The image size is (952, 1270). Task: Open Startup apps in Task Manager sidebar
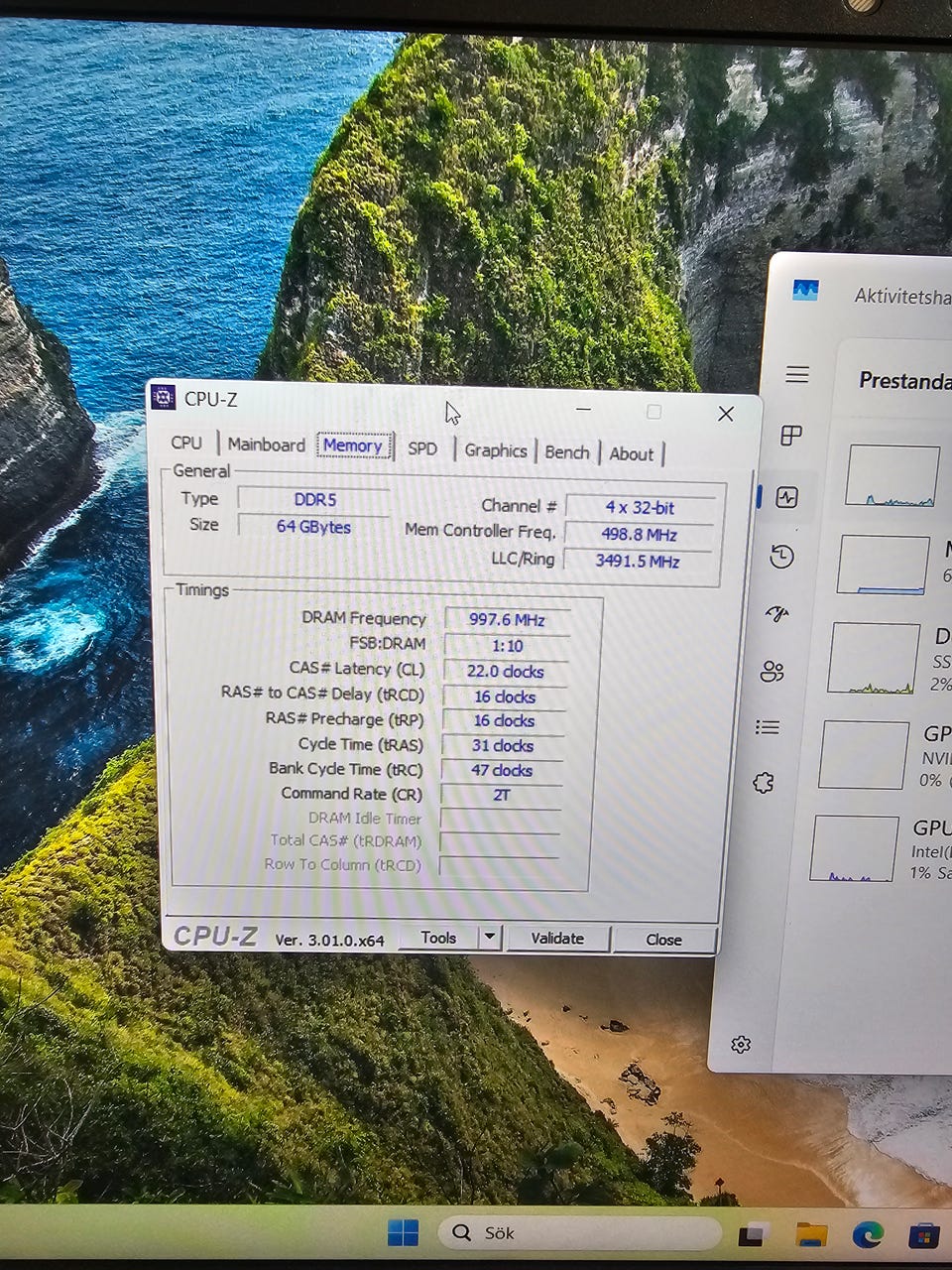click(777, 614)
